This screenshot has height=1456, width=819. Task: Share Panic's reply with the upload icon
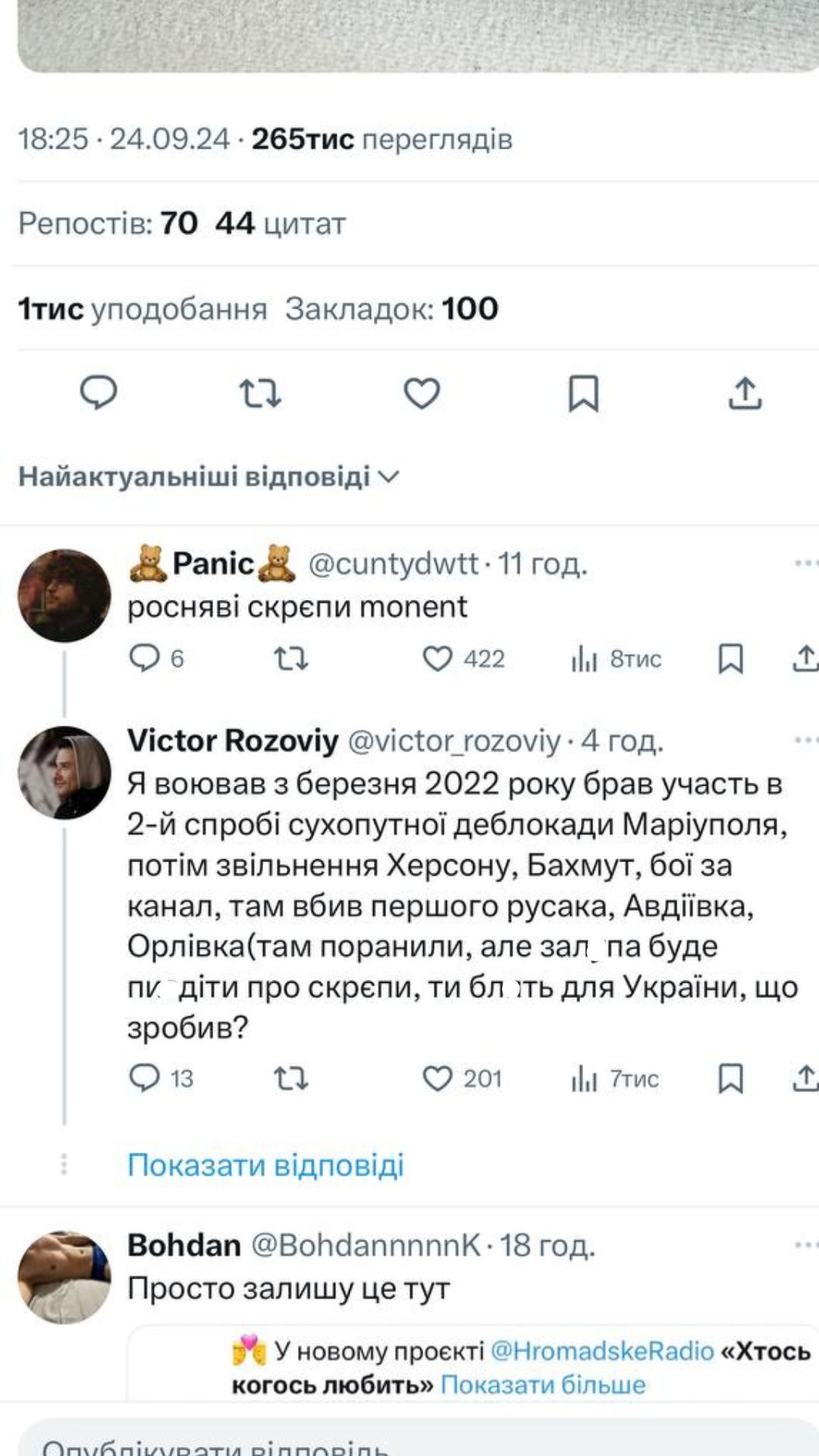[808, 659]
